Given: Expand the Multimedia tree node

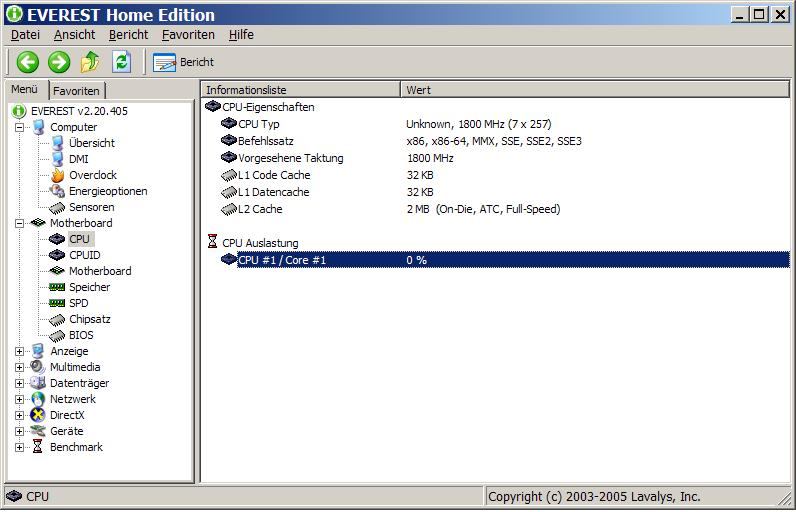Looking at the screenshot, I should click(19, 367).
